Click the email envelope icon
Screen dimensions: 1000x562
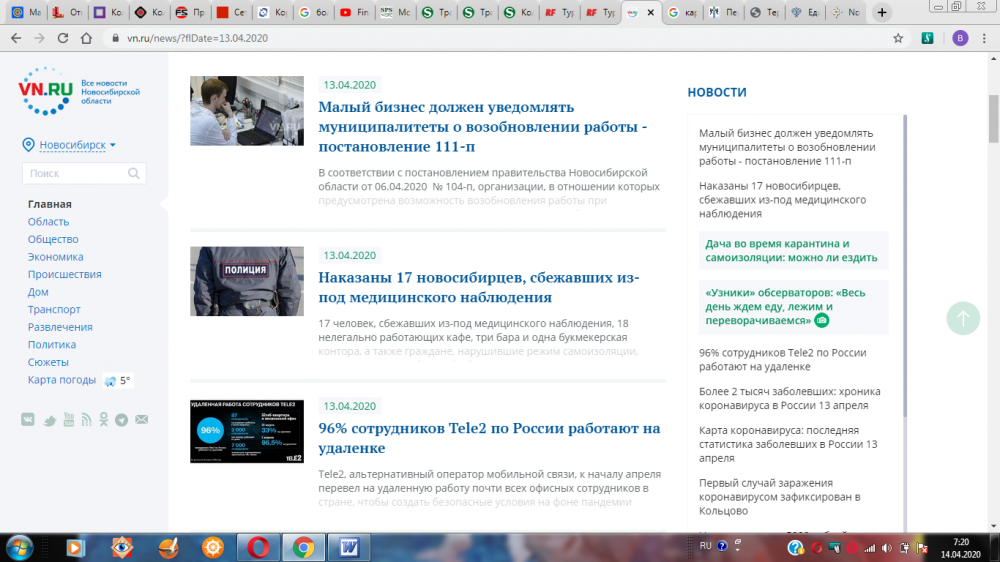(x=141, y=420)
